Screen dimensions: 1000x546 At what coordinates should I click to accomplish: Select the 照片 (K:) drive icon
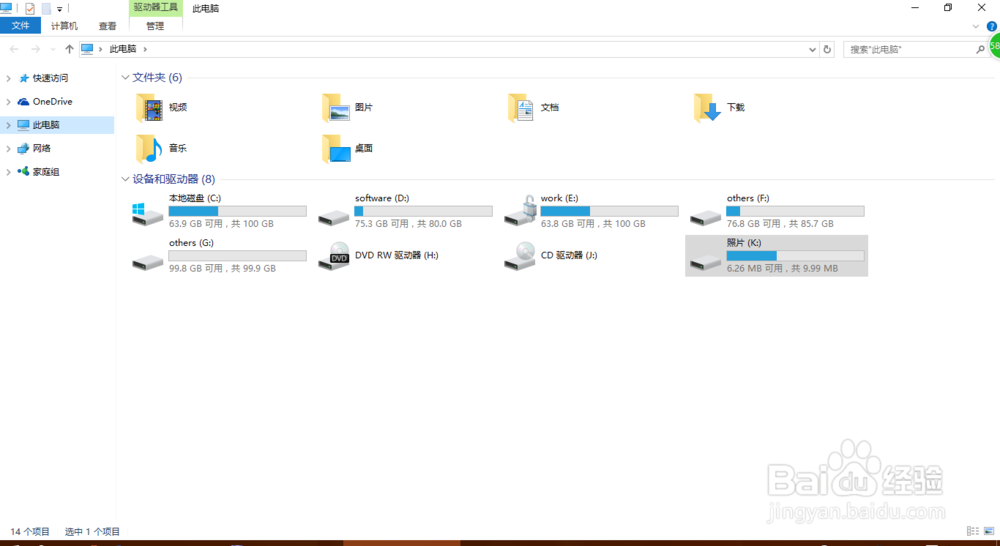click(705, 262)
